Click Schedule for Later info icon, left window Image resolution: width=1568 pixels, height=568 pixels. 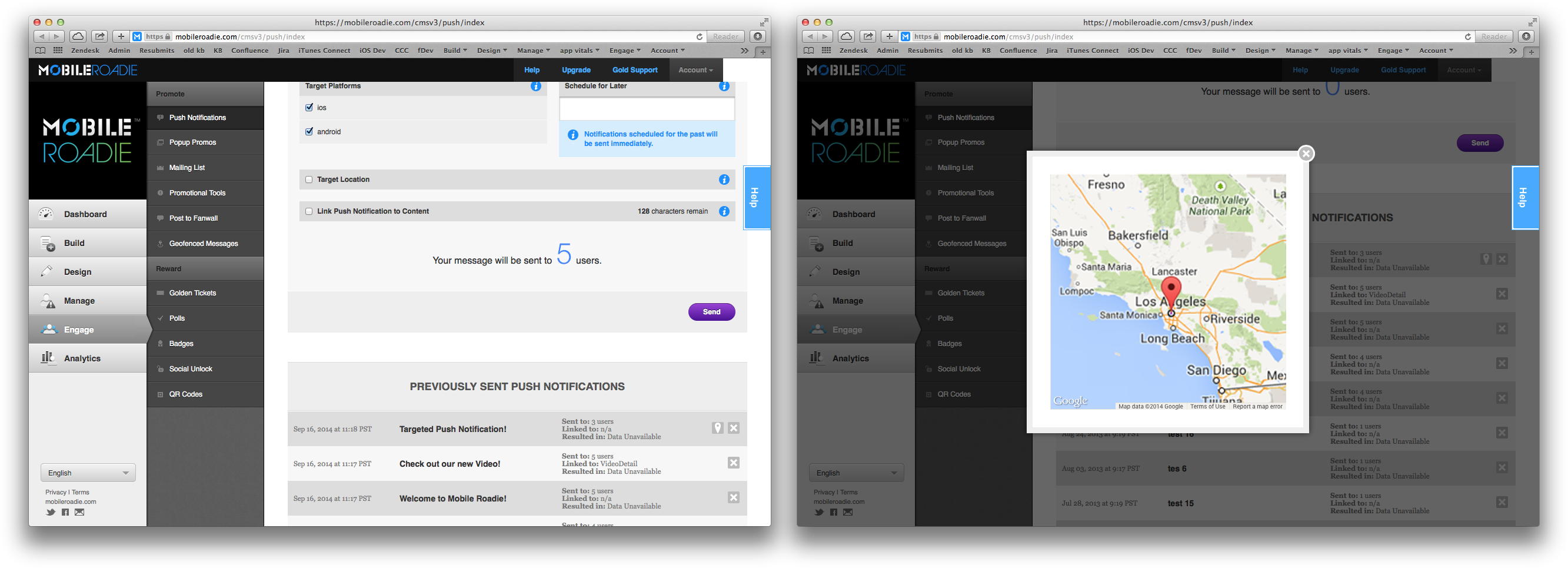[724, 87]
